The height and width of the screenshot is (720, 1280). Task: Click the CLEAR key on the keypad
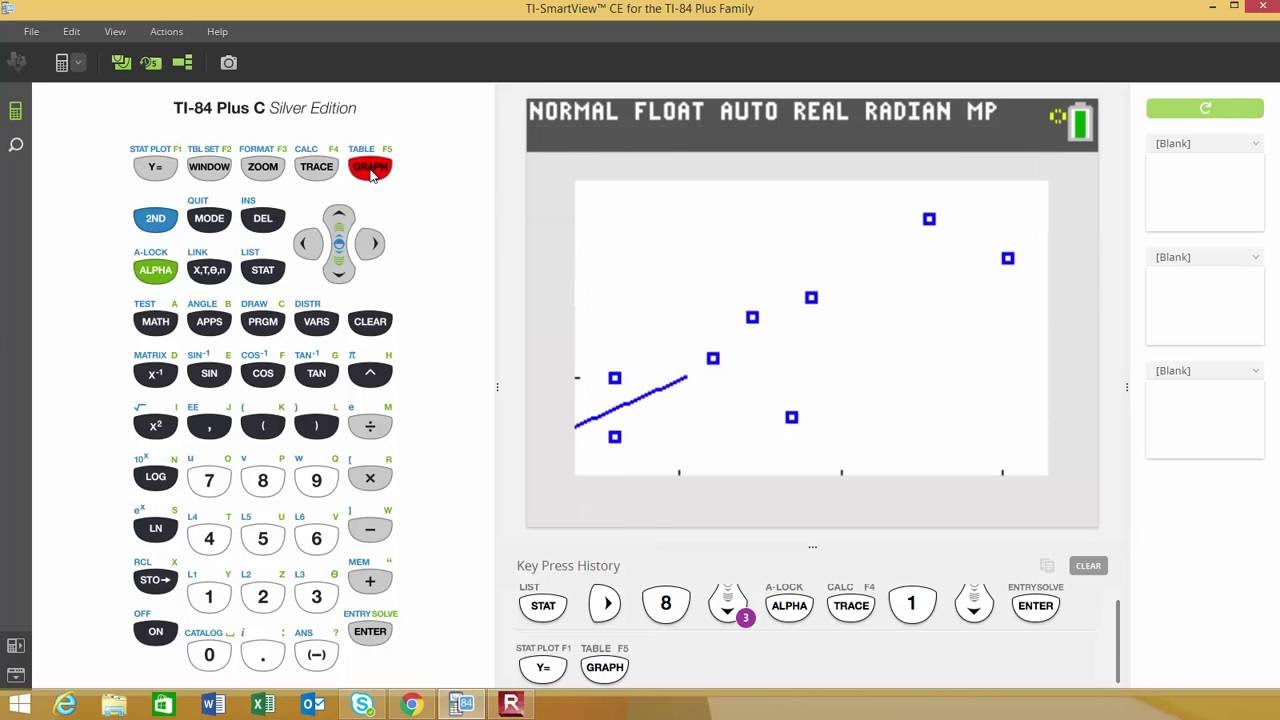(x=370, y=322)
